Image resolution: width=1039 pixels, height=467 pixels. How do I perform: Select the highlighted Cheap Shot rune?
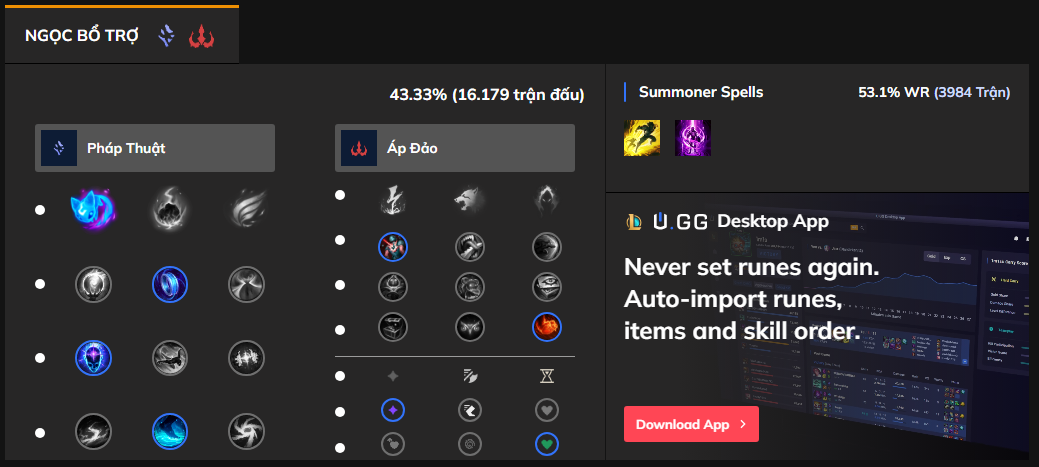[x=393, y=246]
